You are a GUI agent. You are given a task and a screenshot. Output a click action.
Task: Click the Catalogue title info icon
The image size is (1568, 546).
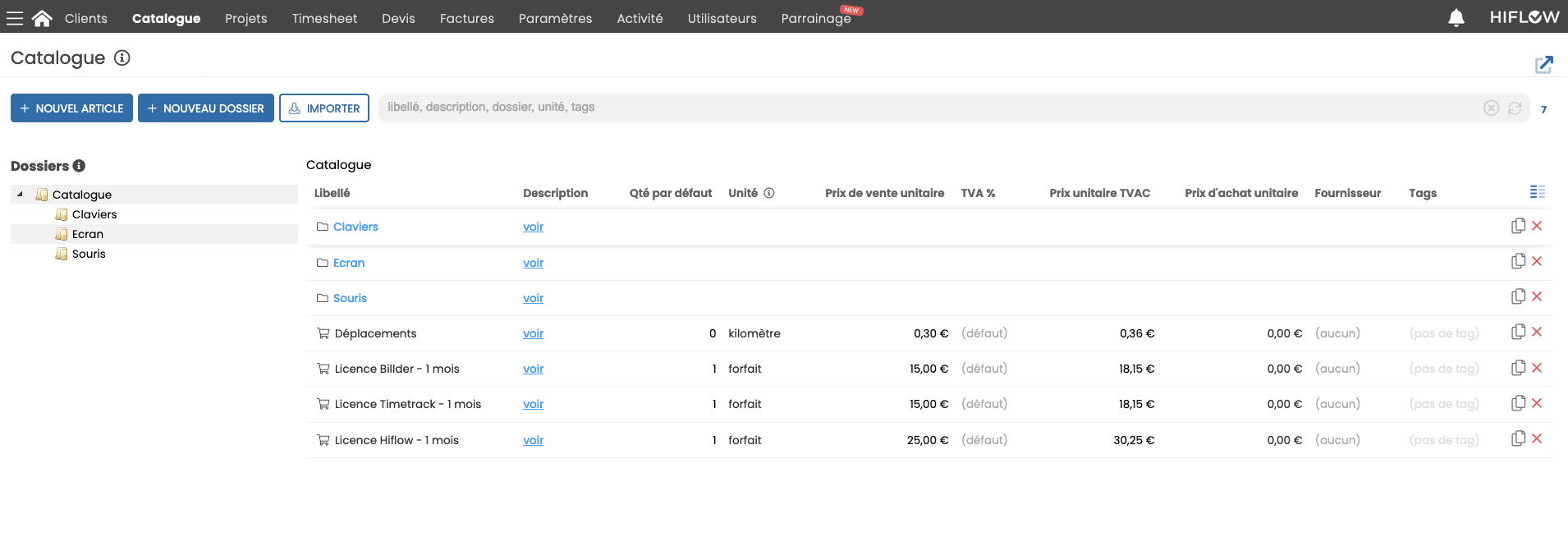pos(122,57)
